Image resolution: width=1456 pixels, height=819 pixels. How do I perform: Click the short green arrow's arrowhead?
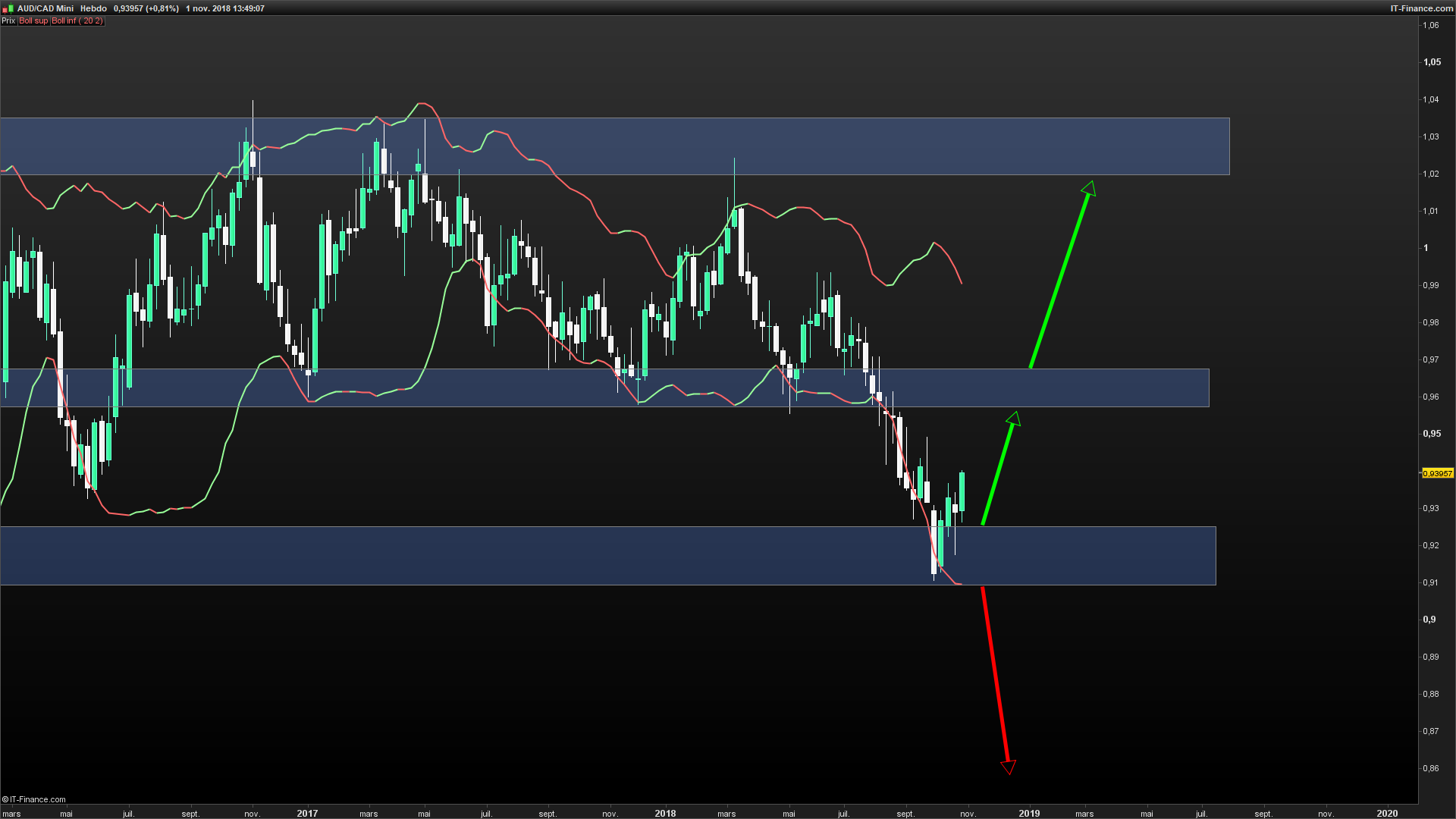1014,419
